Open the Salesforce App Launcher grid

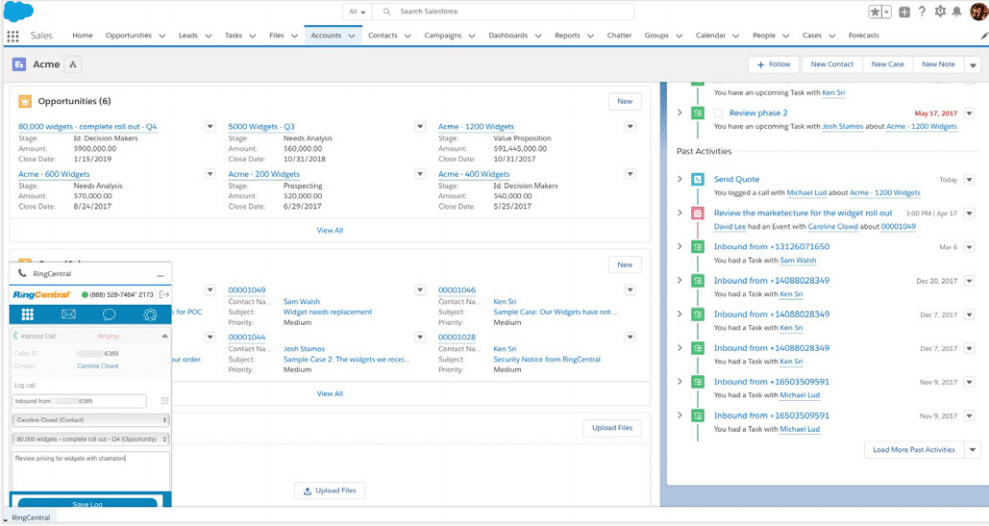[13, 36]
